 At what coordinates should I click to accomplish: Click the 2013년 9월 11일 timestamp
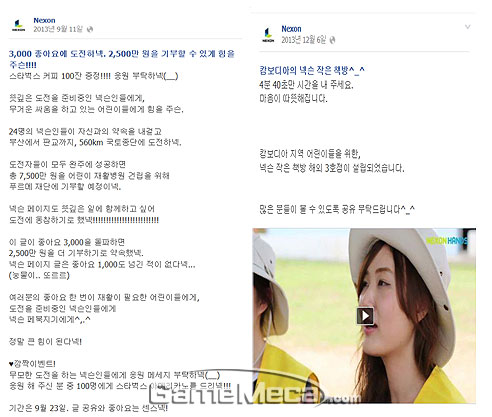tap(58, 29)
